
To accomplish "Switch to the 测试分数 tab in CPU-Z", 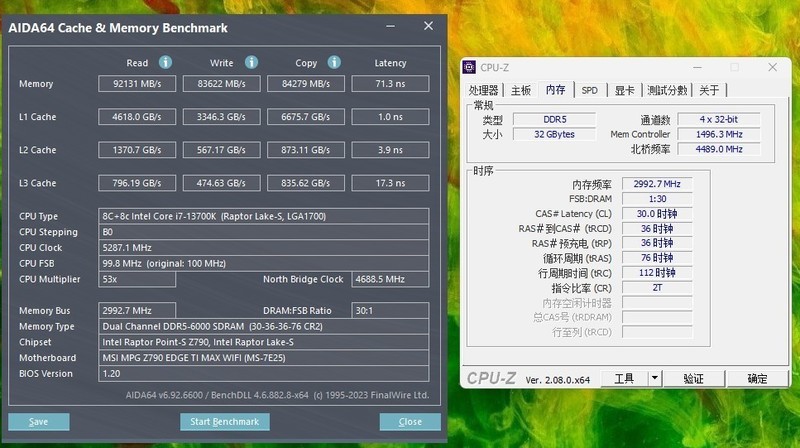I will (667, 90).
